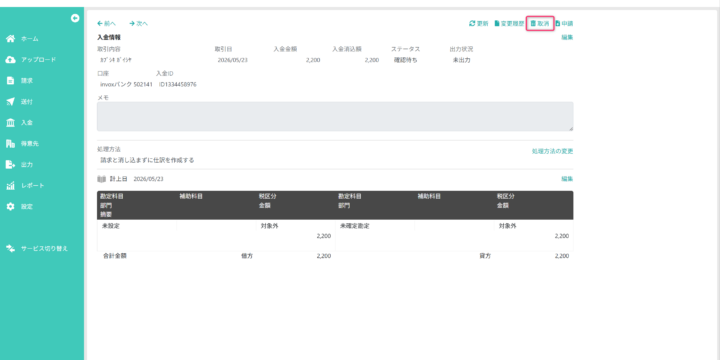720x360 pixels.
Task: Click the account text invoxバンク 502141
Action: (126, 84)
